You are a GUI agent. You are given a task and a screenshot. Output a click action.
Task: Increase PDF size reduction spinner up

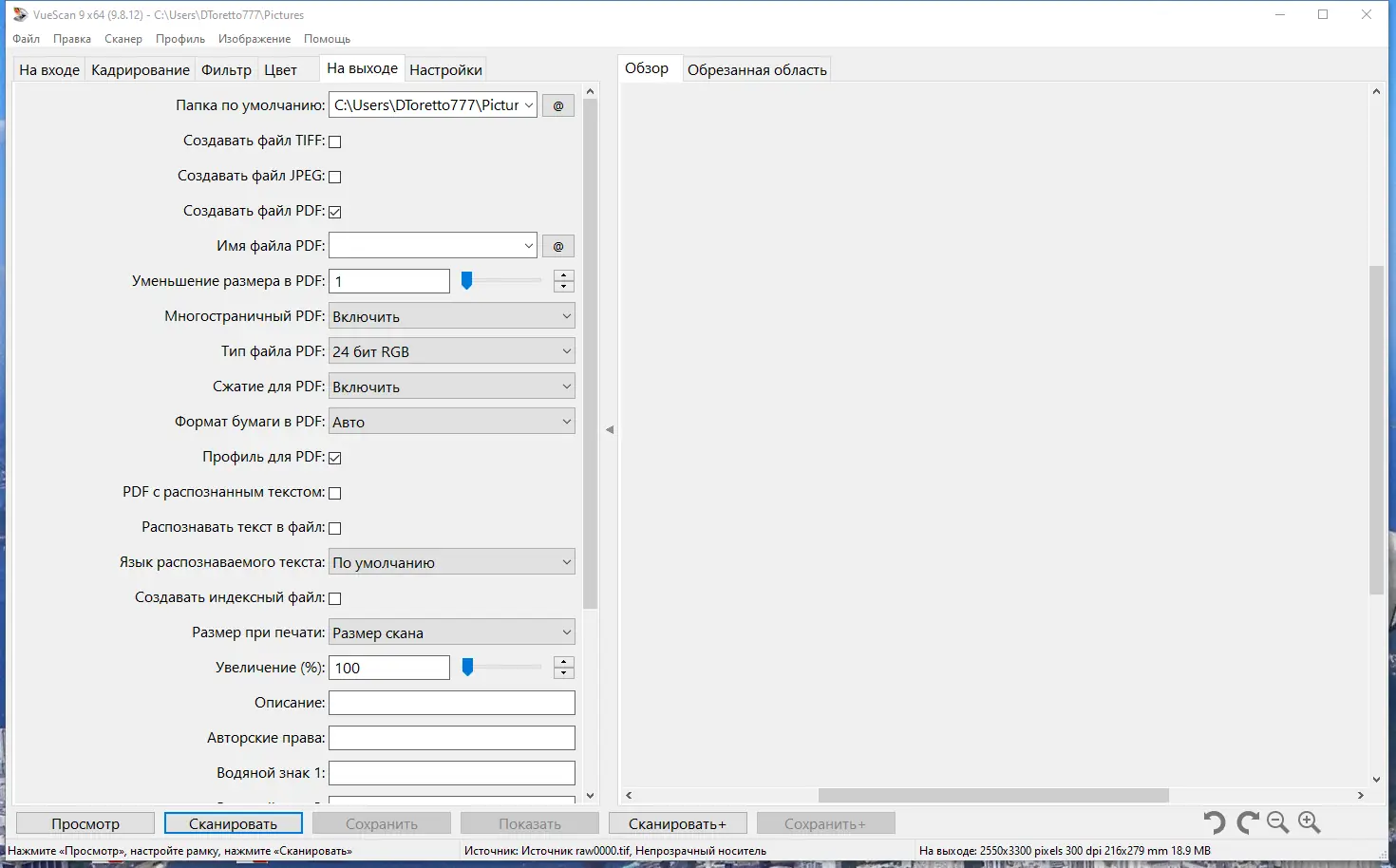(x=564, y=275)
